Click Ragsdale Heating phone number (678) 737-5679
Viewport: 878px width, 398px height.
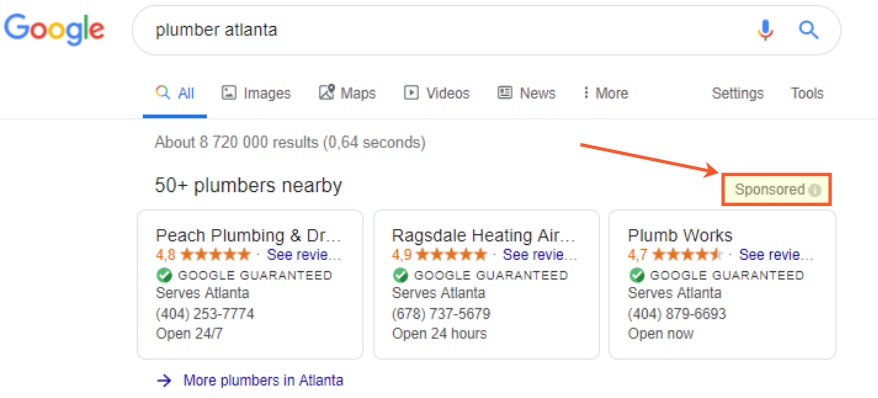(441, 313)
